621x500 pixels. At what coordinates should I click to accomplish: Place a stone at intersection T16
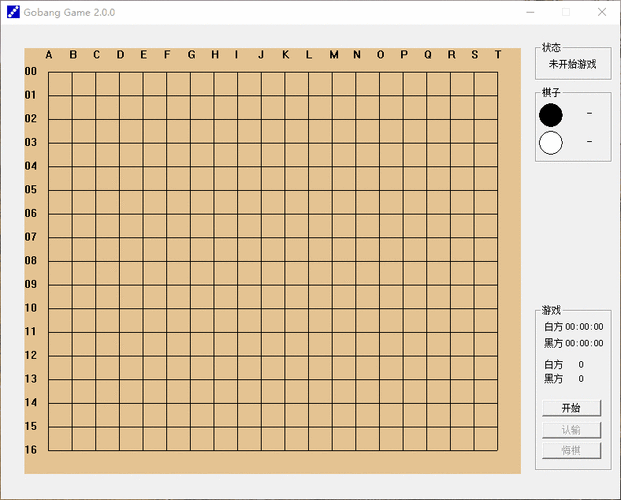coord(497,450)
